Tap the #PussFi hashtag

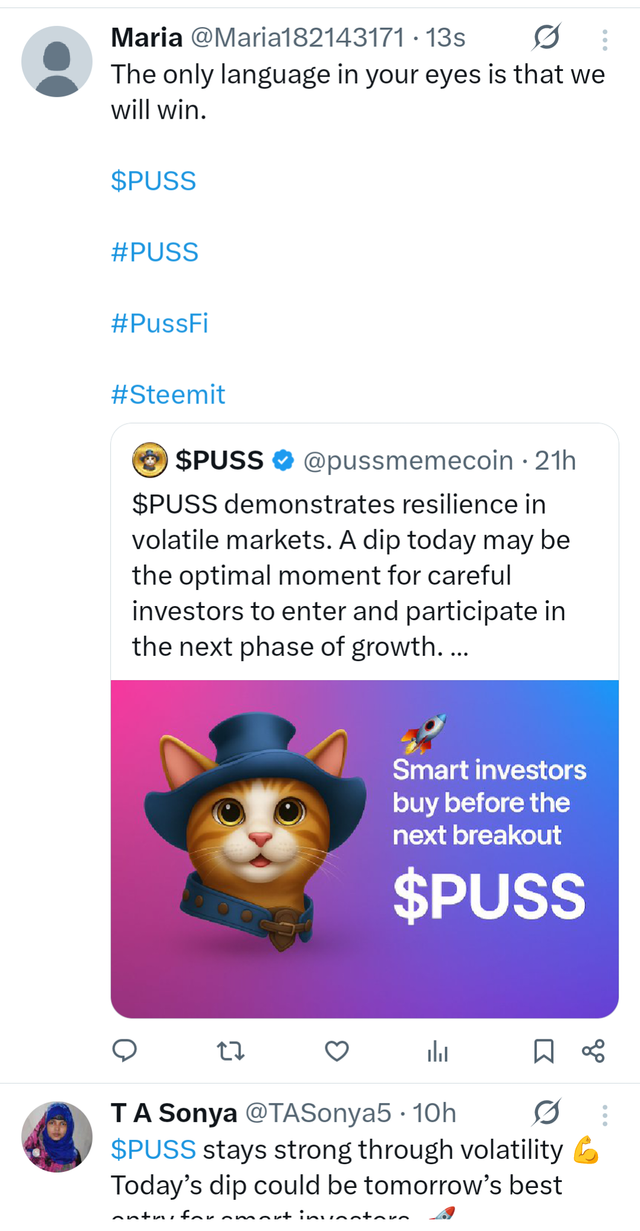[x=160, y=323]
